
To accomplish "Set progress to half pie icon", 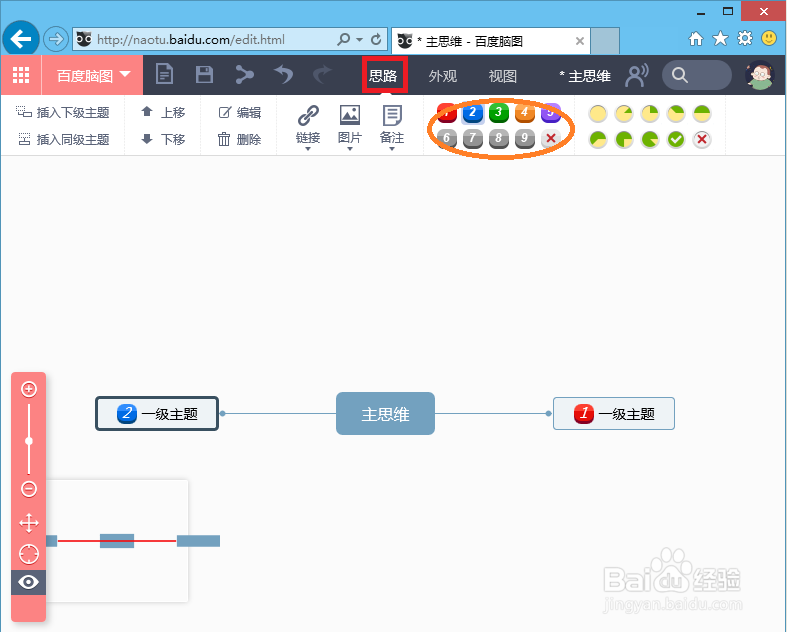I will [x=702, y=113].
